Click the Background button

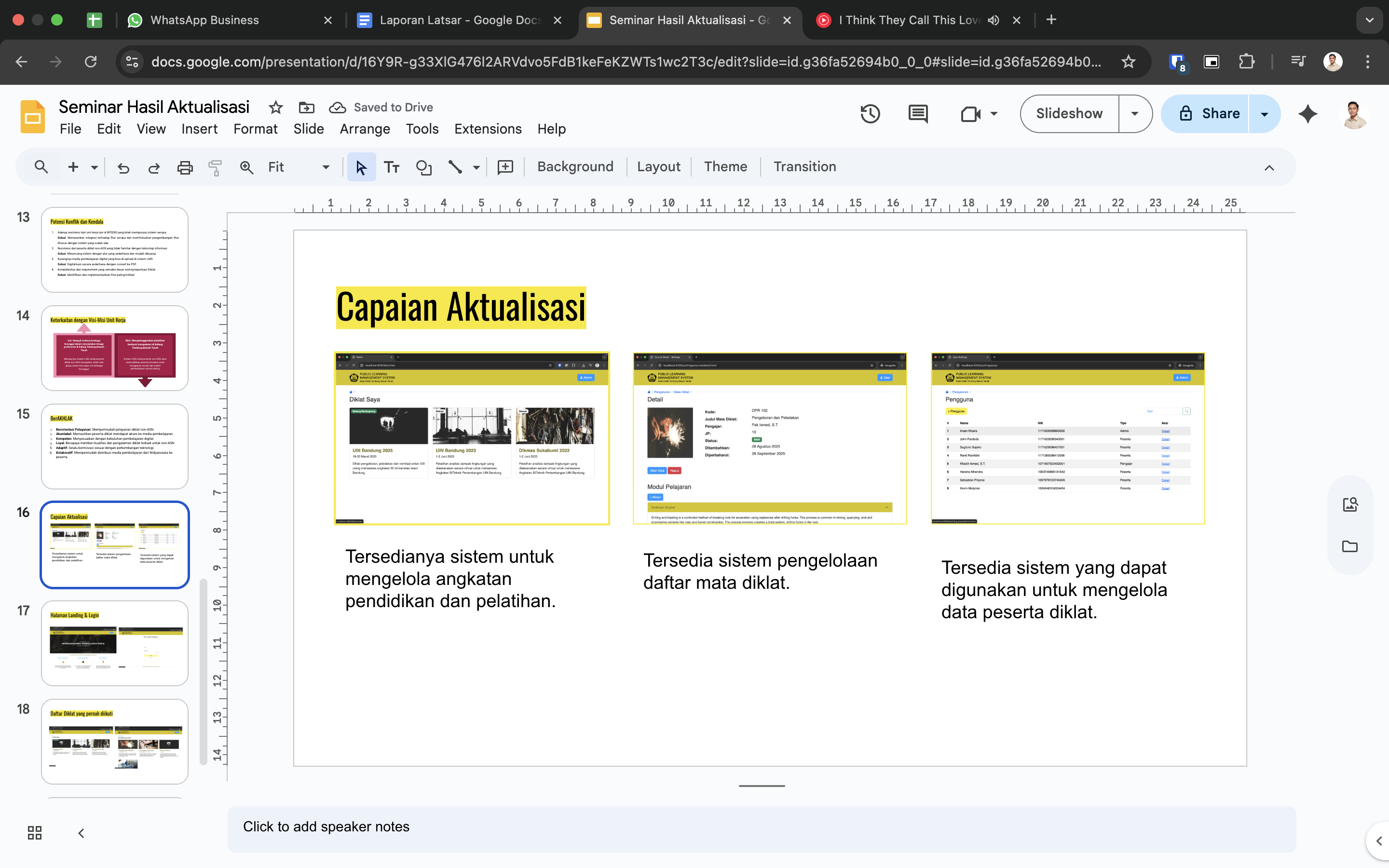575,167
